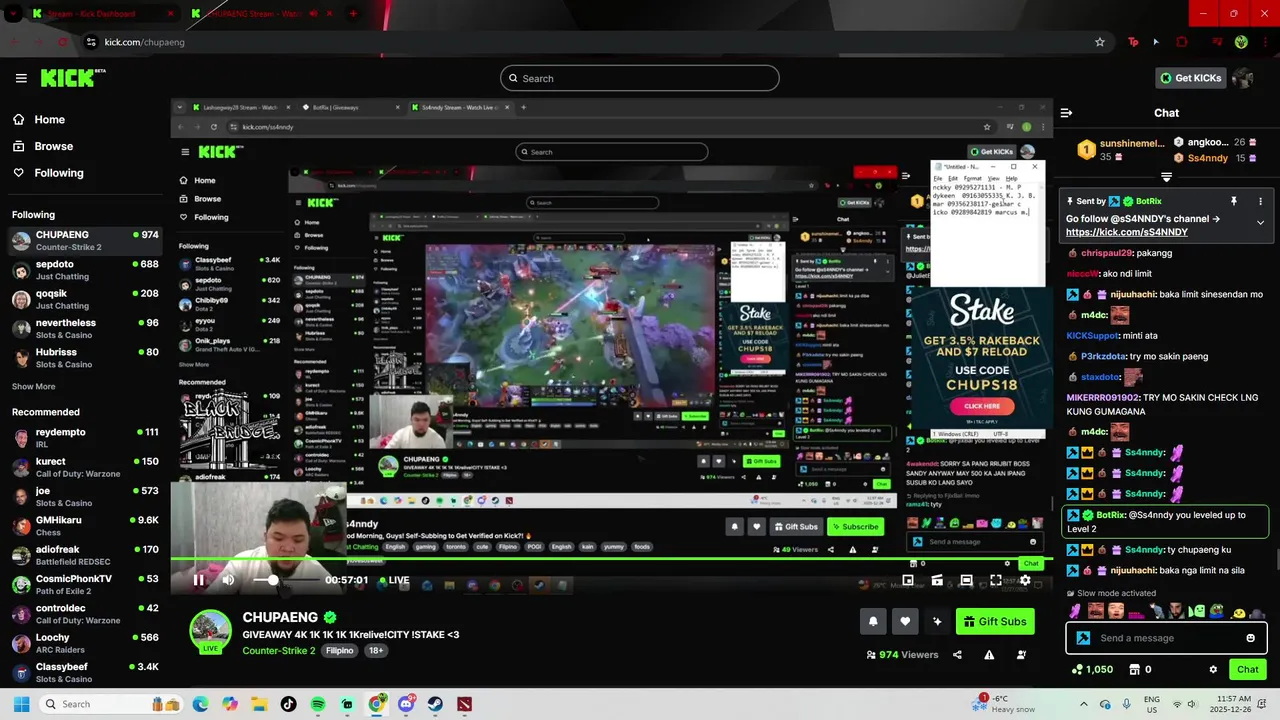Viewport: 1280px width, 720px height.
Task: Enter fullscreen on the video player
Action: [x=996, y=580]
